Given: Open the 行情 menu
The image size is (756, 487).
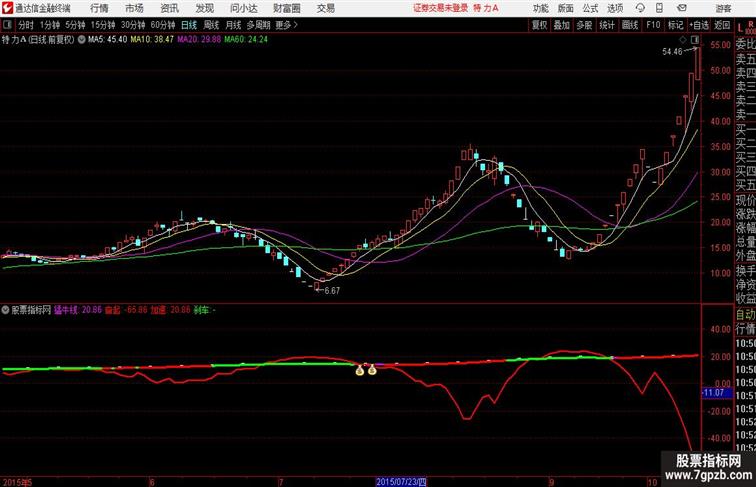Looking at the screenshot, I should pyautogui.click(x=99, y=8).
